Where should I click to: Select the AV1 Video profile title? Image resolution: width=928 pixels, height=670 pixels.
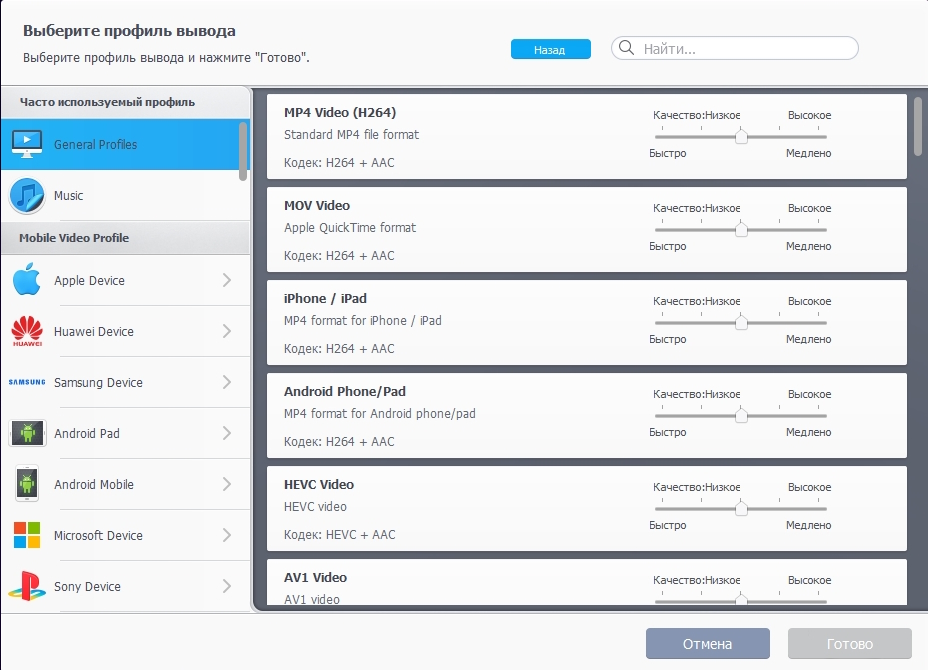pos(315,577)
